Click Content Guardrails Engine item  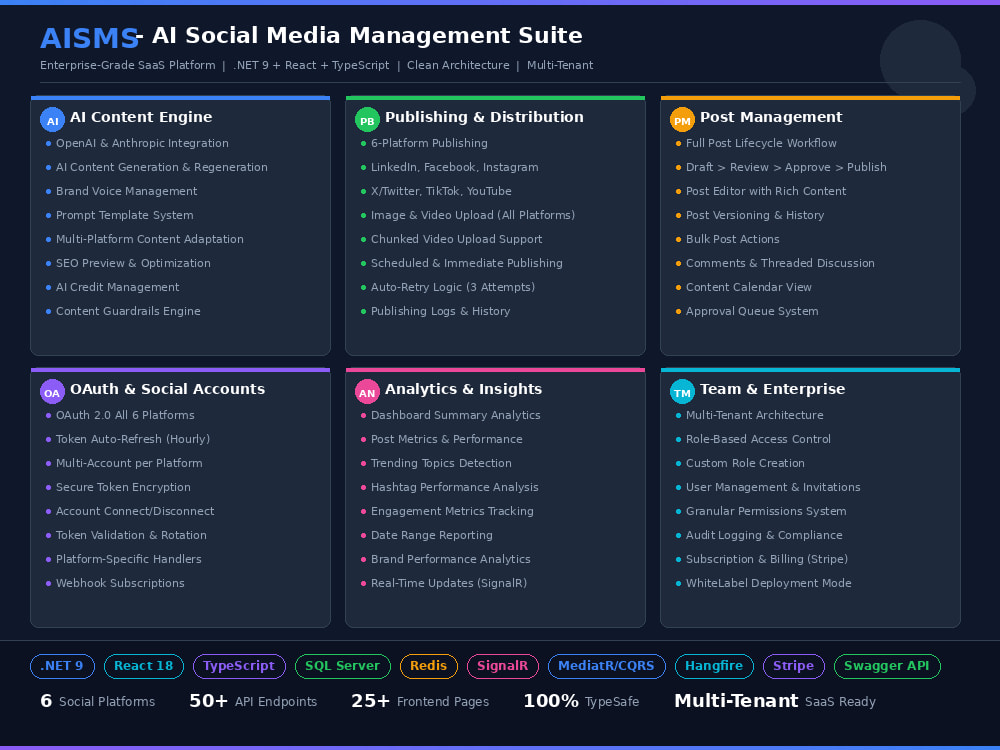tap(128, 311)
